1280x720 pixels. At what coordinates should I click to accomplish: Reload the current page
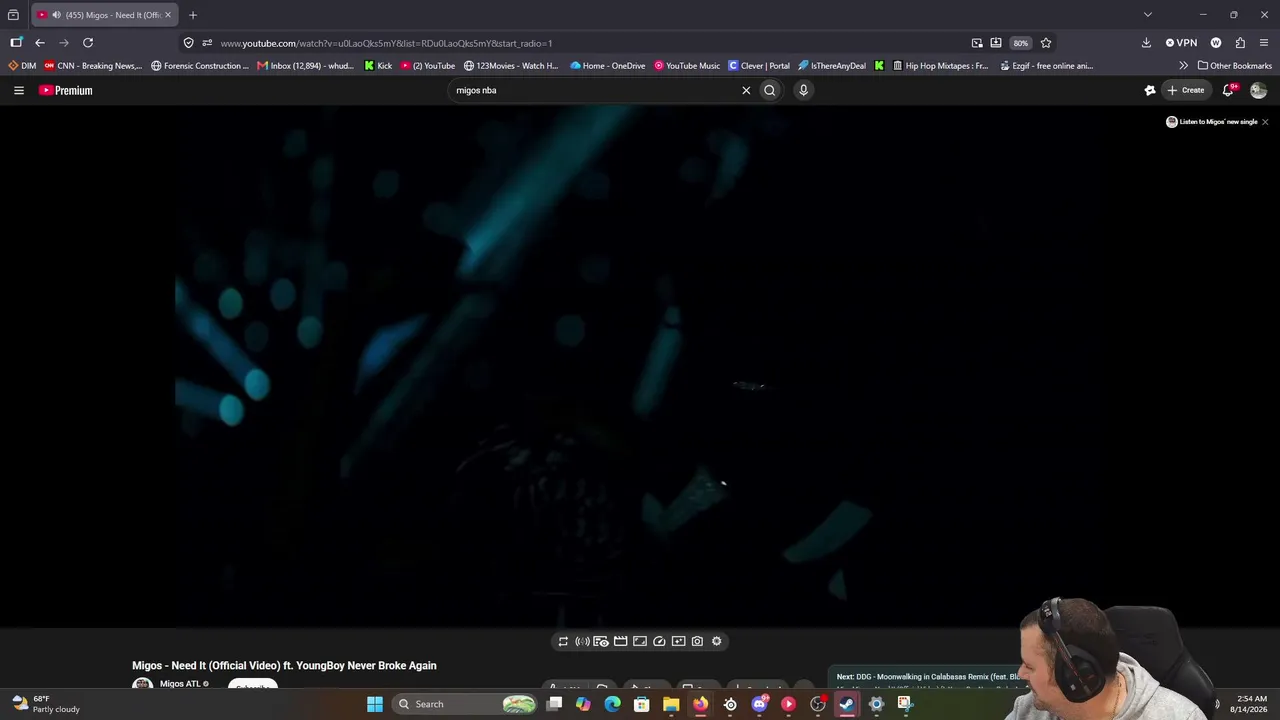(88, 43)
